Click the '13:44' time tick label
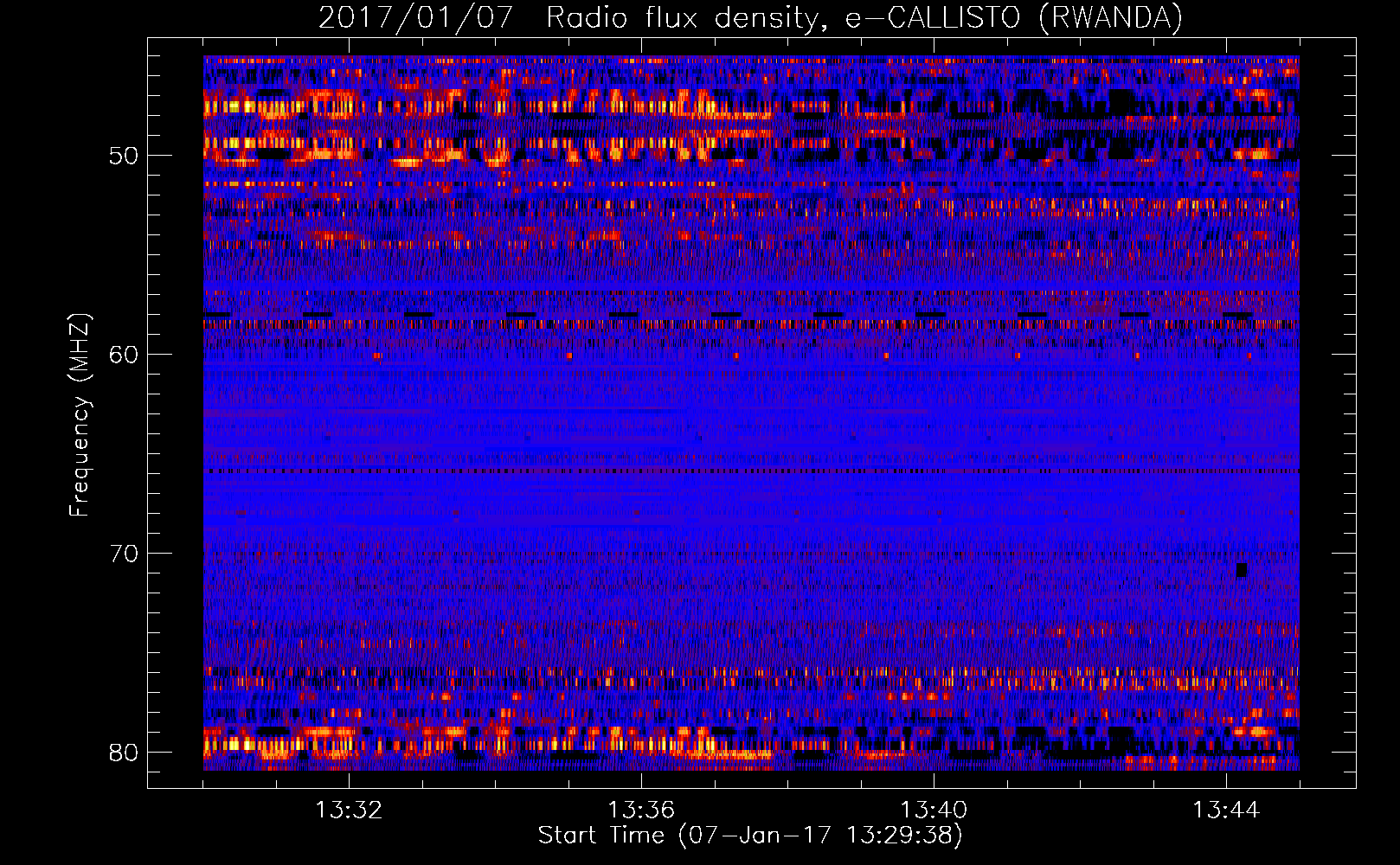 [1226, 811]
